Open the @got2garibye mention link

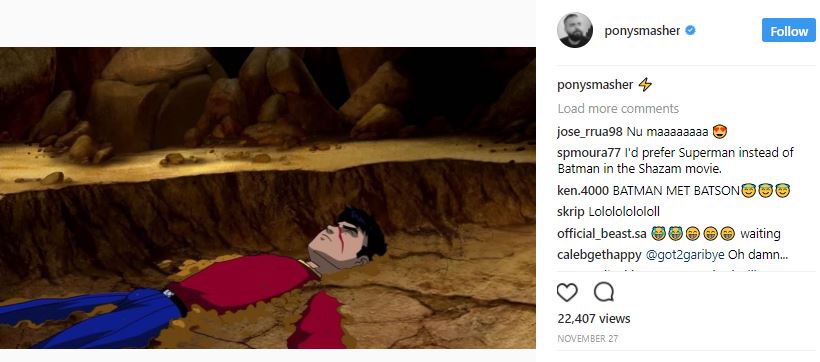tap(685, 255)
